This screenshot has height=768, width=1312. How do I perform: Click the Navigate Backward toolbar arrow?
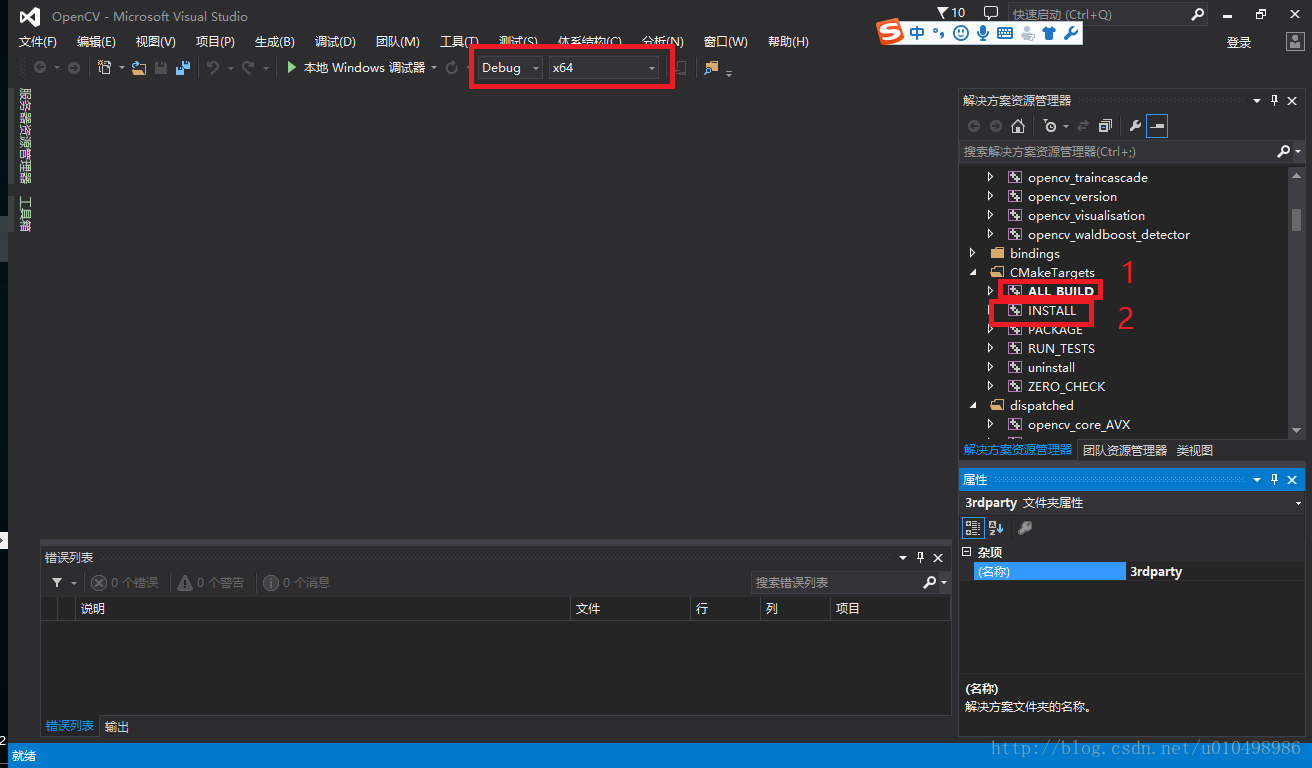click(40, 67)
